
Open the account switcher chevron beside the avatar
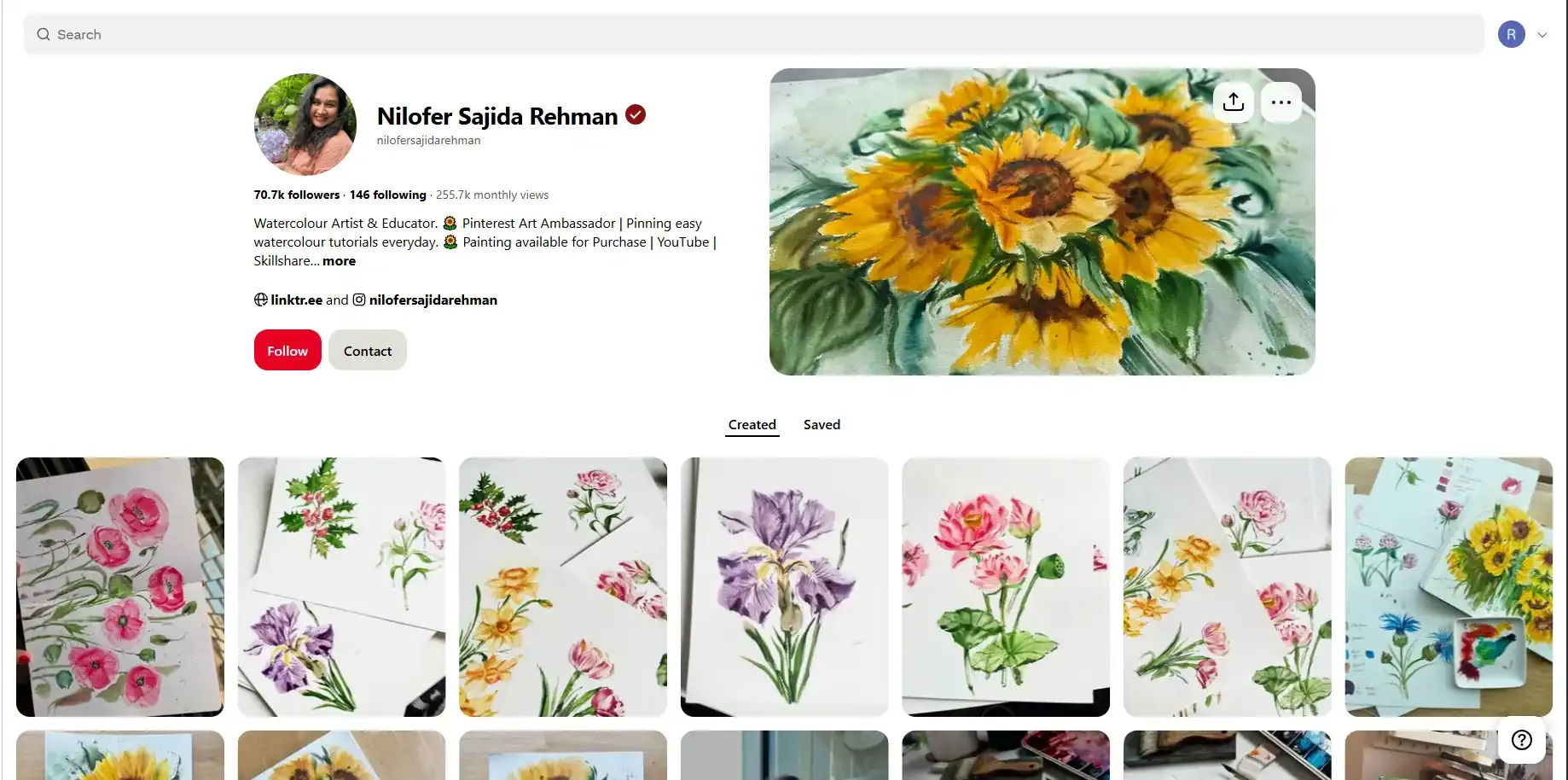coord(1543,34)
